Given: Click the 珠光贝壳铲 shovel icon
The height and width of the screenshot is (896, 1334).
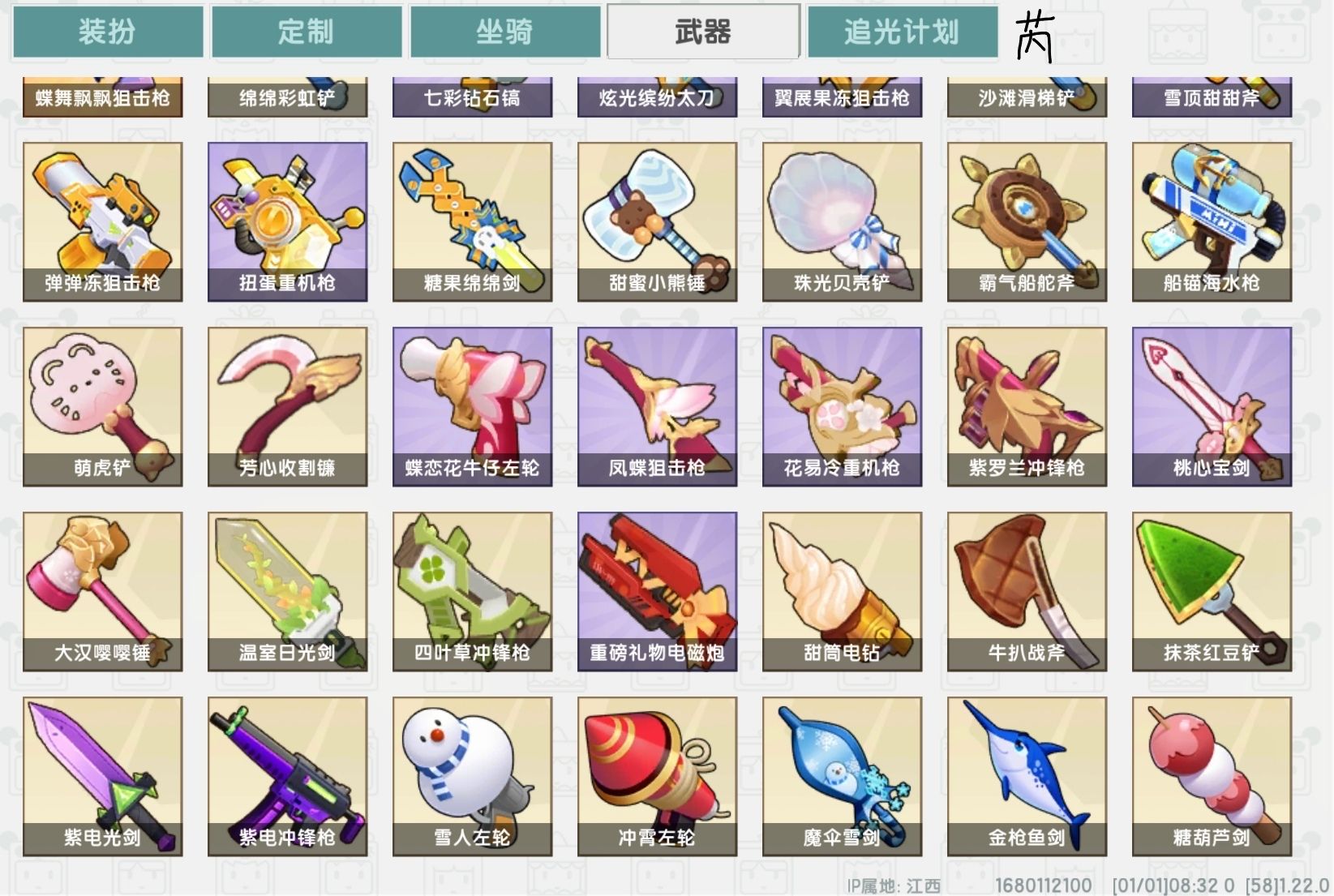Looking at the screenshot, I should click(x=843, y=222).
